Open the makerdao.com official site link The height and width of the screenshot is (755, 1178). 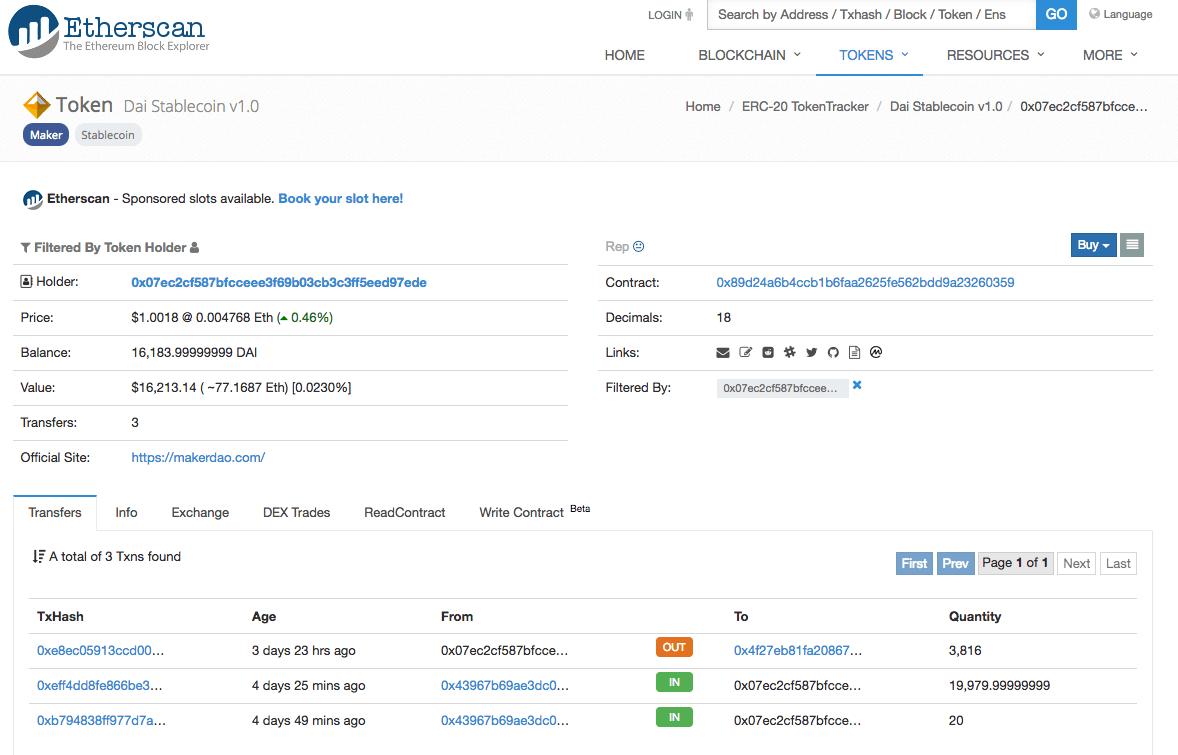coord(198,458)
